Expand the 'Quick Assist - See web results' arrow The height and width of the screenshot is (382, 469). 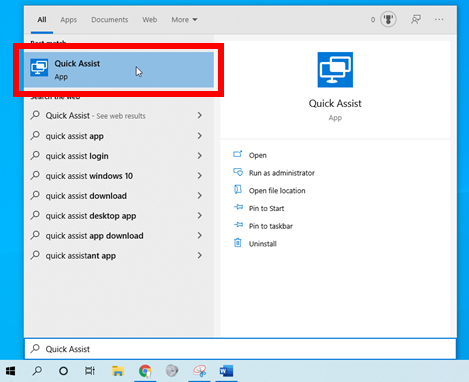(x=200, y=115)
